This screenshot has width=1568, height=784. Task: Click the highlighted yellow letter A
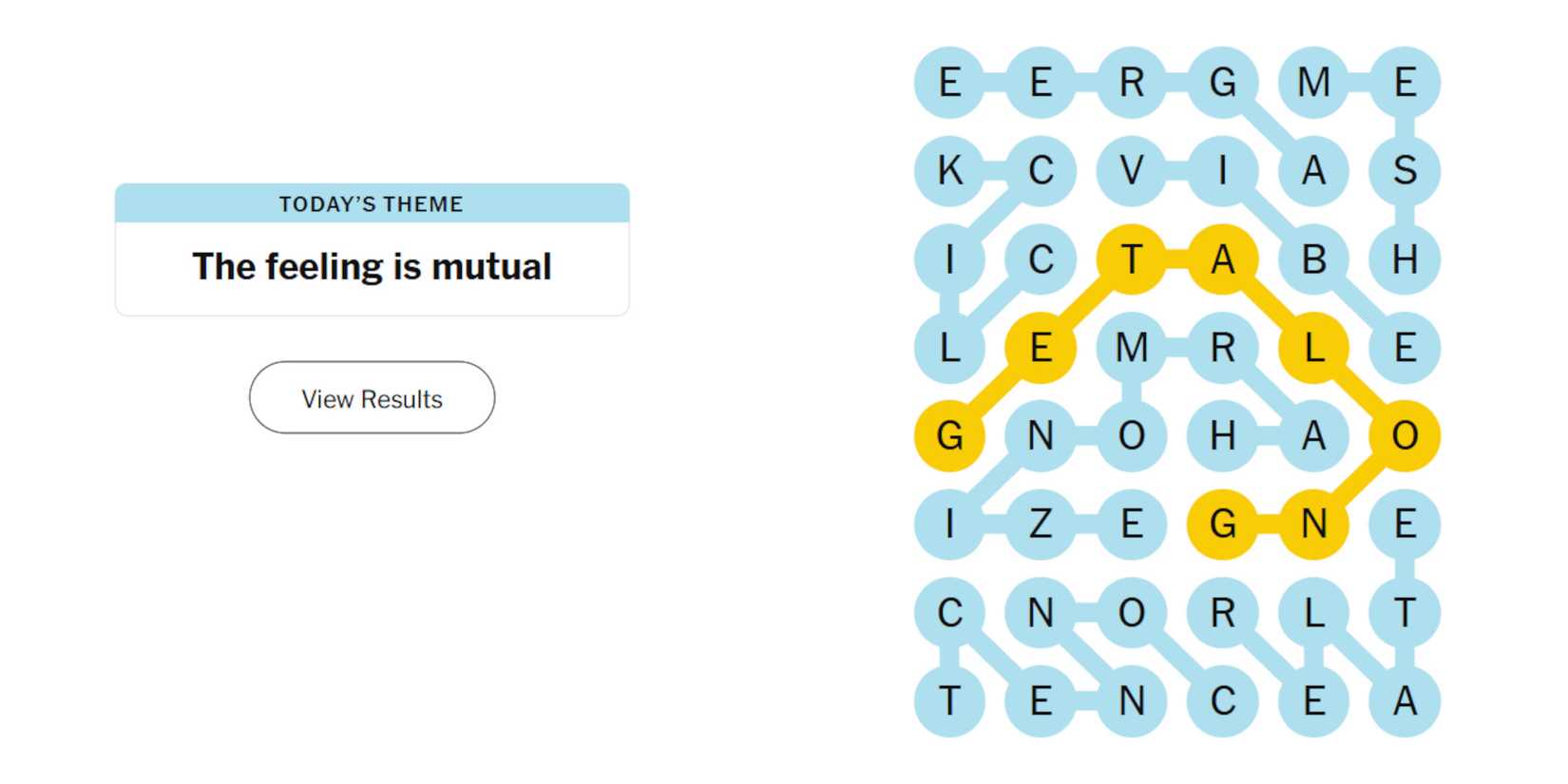click(x=1222, y=259)
